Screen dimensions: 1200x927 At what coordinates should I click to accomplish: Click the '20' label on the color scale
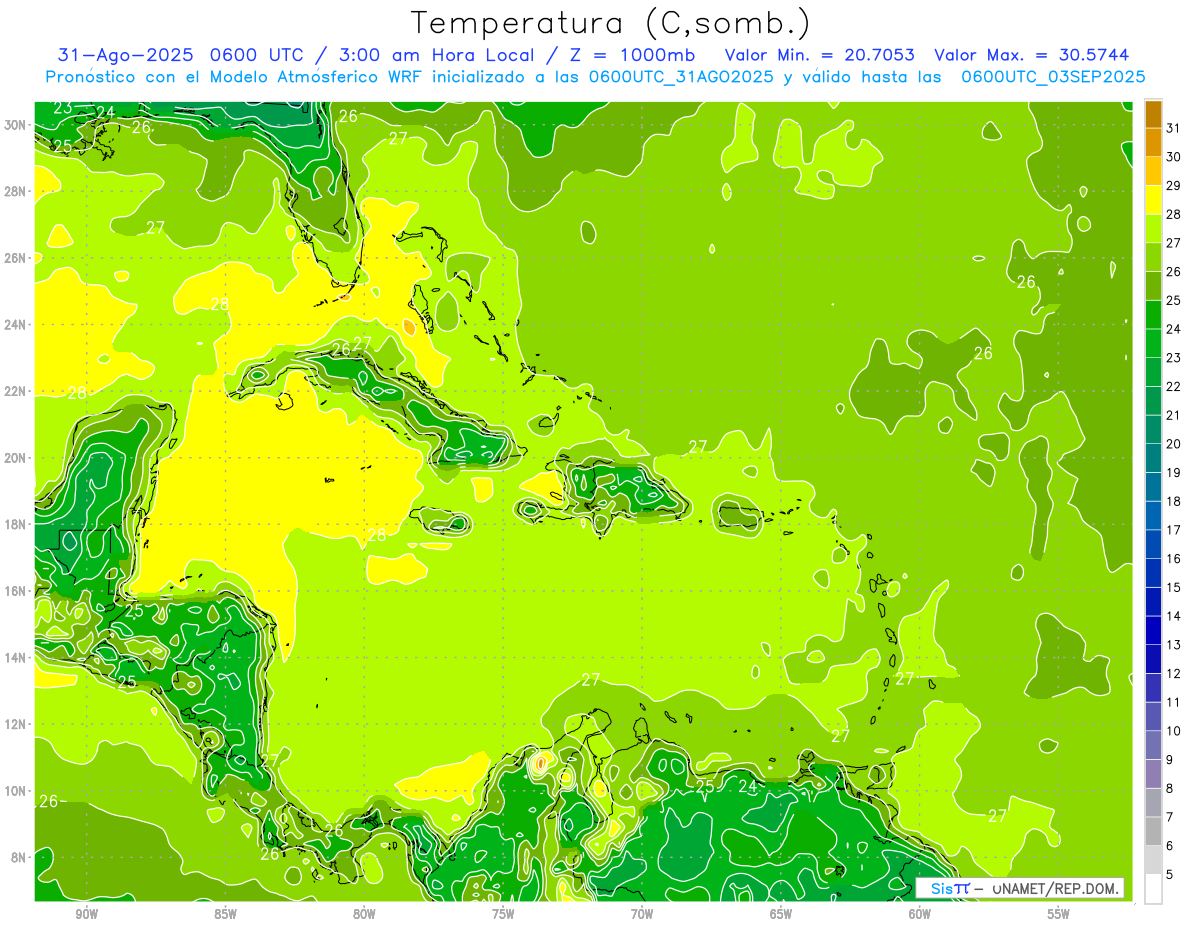[x=1174, y=444]
